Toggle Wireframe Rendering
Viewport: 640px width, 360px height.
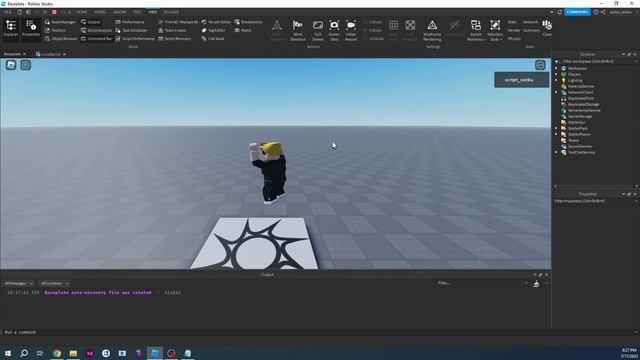pyautogui.click(x=432, y=30)
